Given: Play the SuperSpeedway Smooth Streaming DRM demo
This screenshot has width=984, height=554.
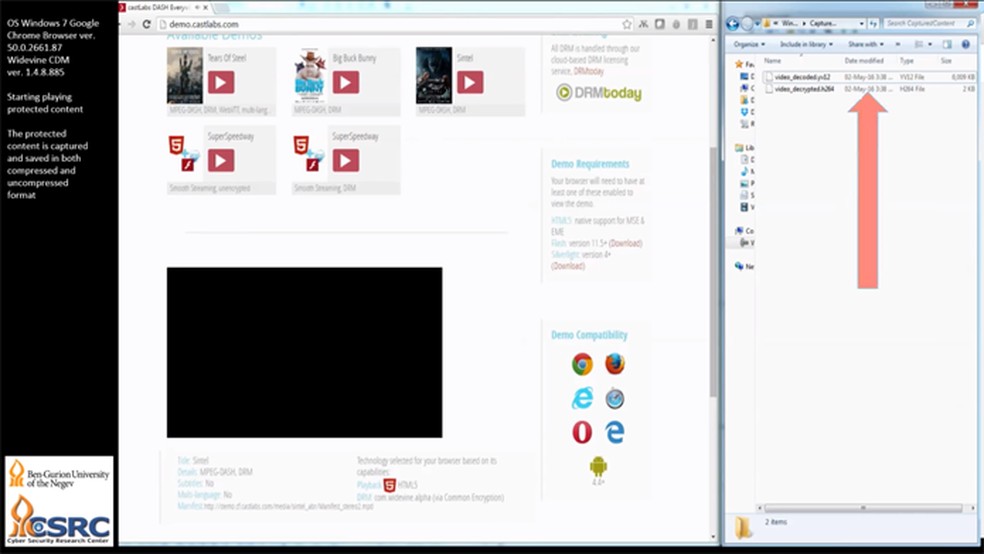Looking at the screenshot, I should (346, 161).
